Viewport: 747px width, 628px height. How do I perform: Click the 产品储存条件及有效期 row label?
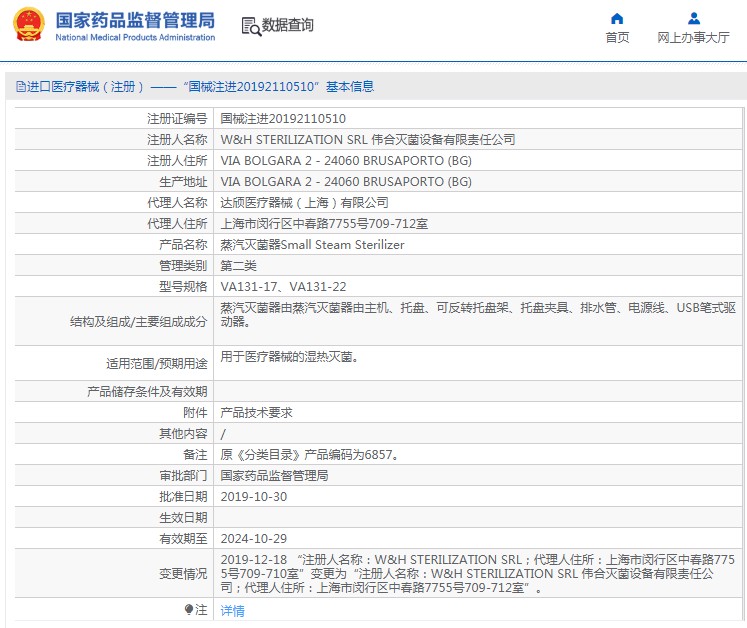click(x=147, y=392)
